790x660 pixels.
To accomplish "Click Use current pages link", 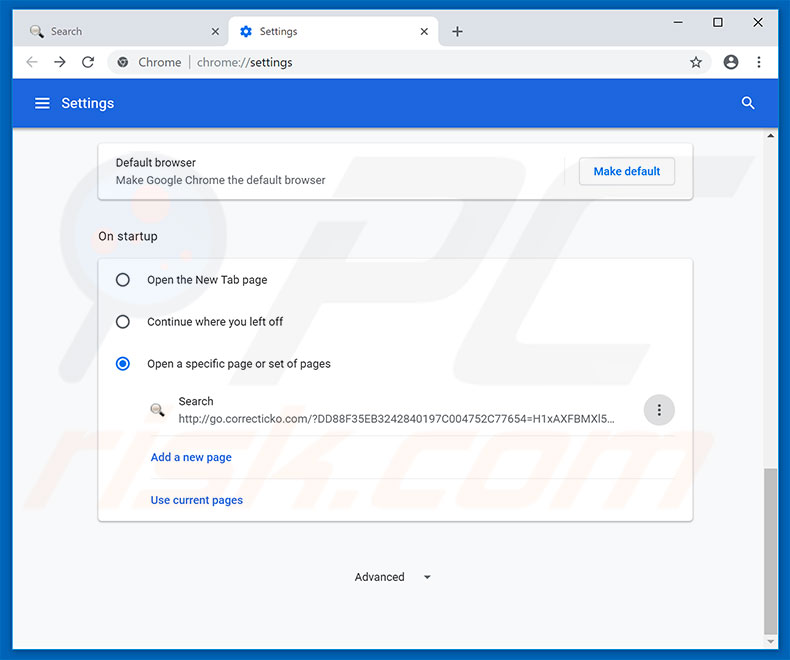I will pyautogui.click(x=196, y=500).
